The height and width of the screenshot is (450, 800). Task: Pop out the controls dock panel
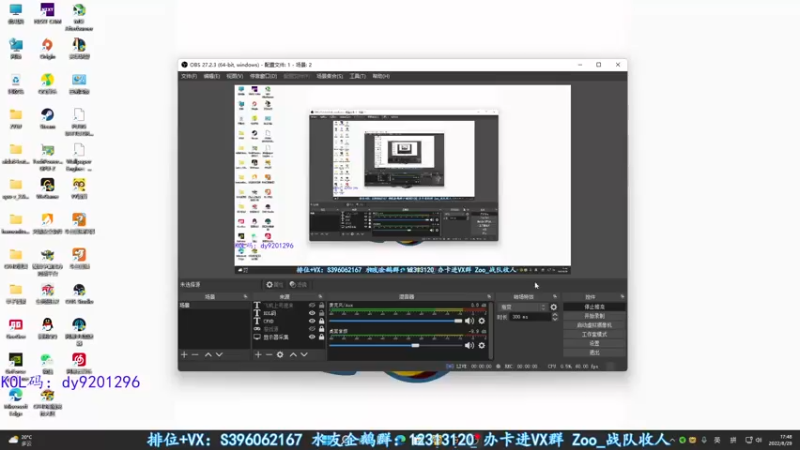click(x=622, y=296)
